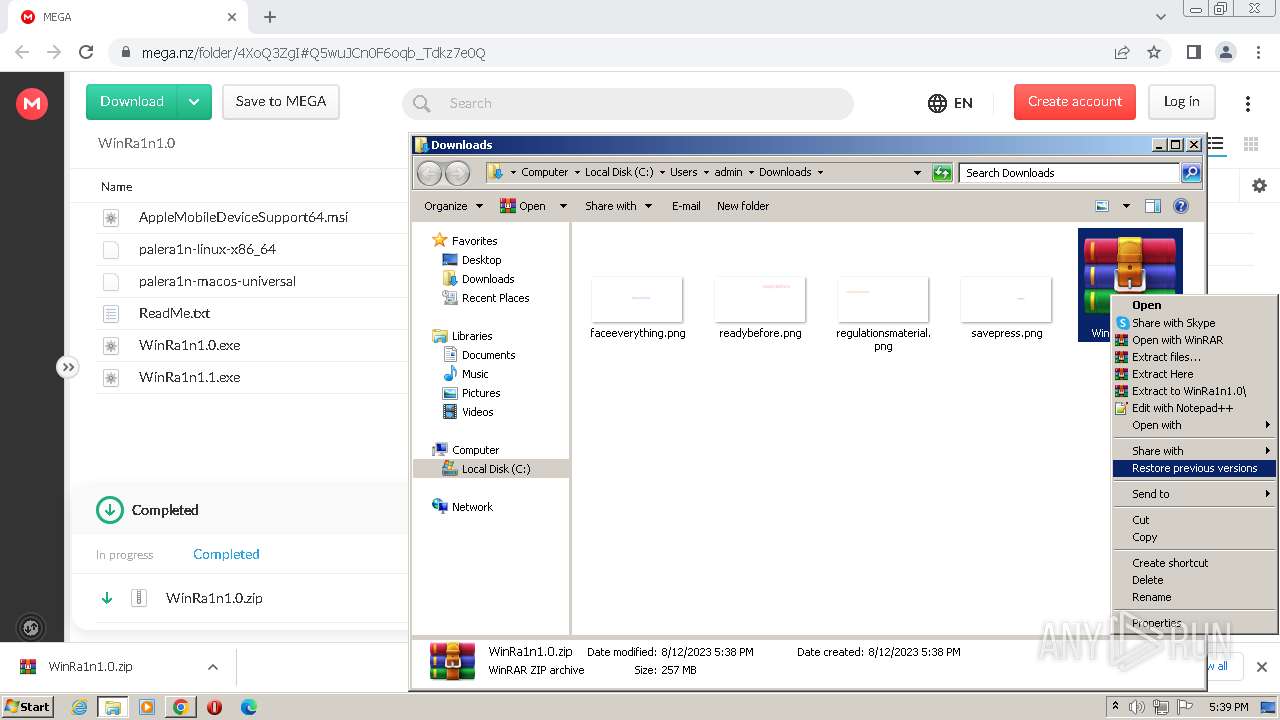
Task: Click the Name column header in MEGA
Action: [116, 187]
